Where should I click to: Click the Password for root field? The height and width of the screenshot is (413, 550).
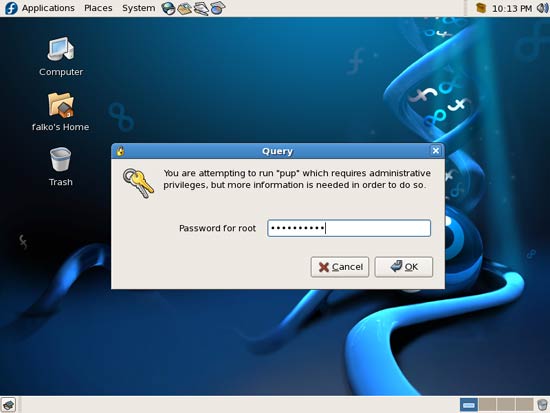[x=349, y=228]
